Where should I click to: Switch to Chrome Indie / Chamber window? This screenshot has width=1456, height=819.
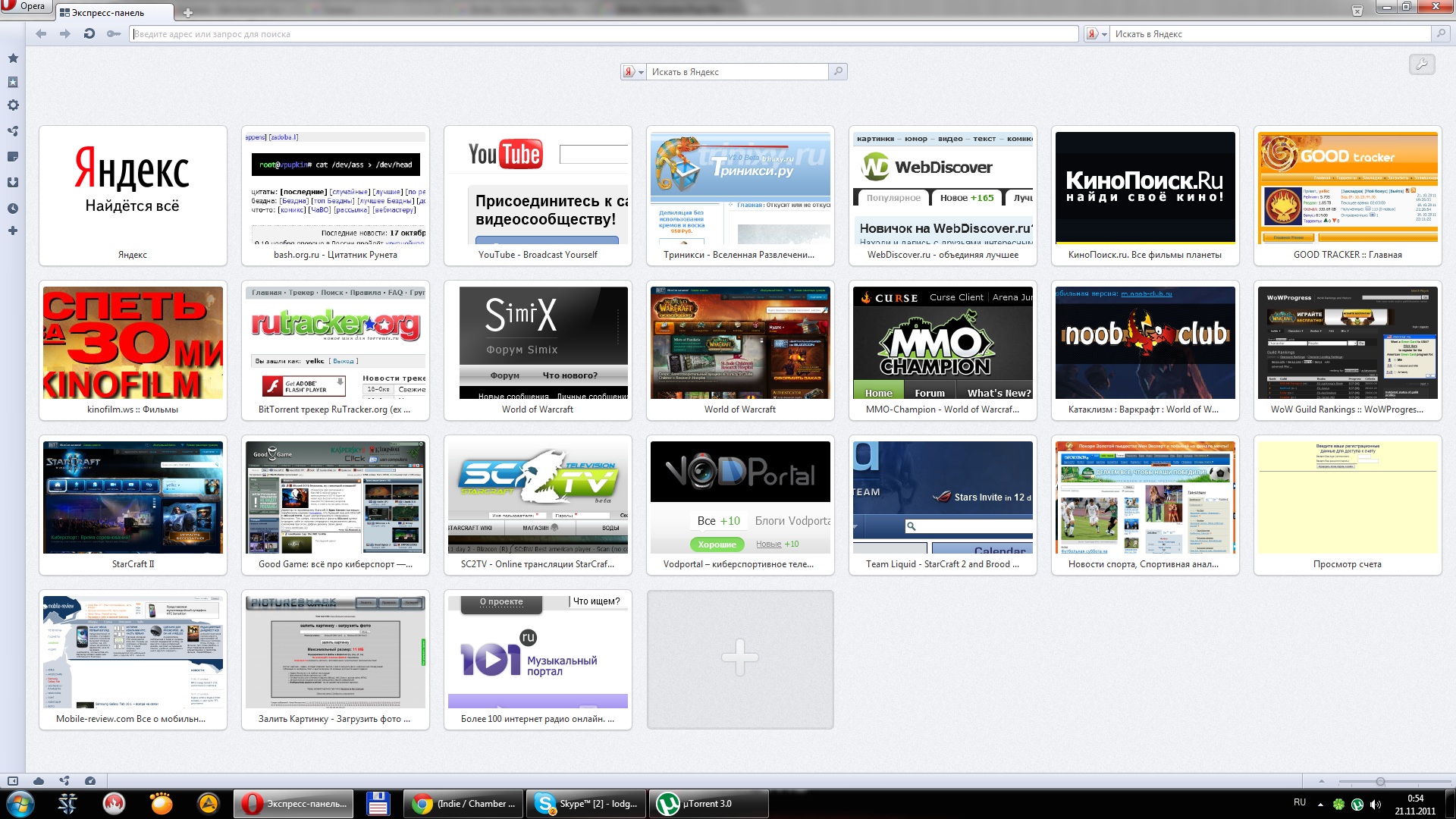tap(463, 804)
